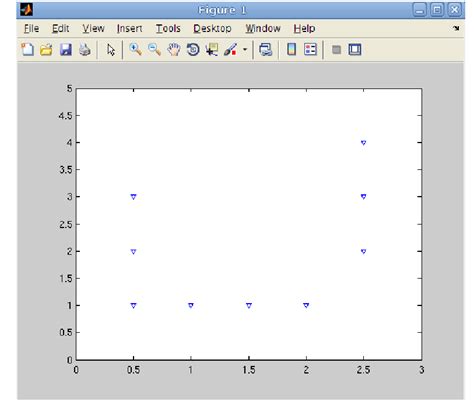Open the Brush color dropdown arrow

(x=245, y=50)
